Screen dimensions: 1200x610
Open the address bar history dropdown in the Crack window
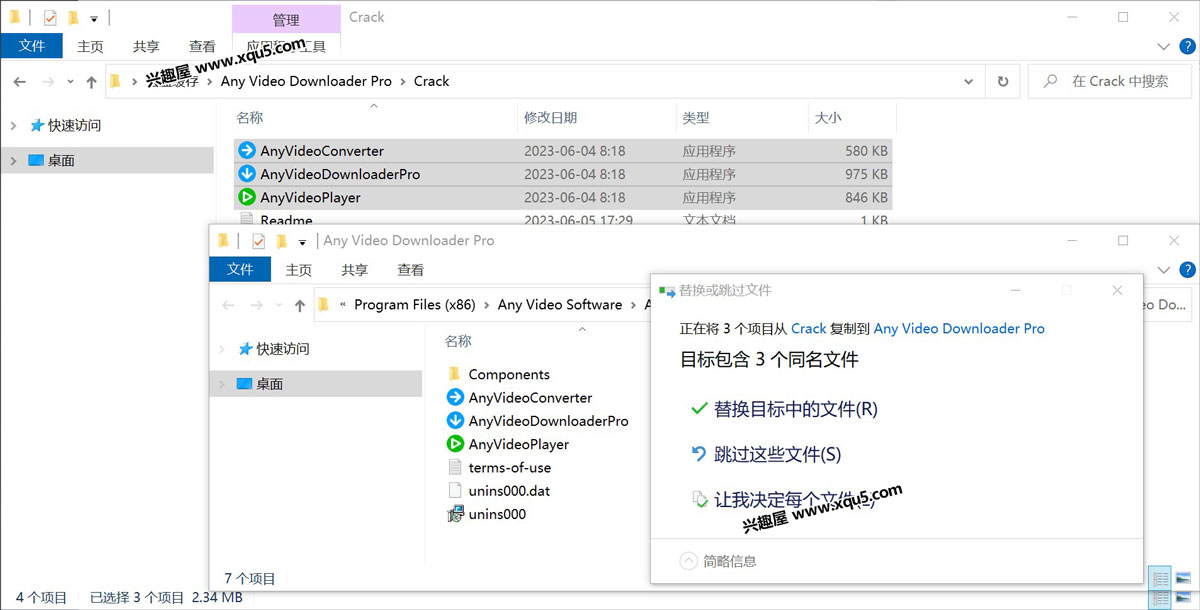tap(968, 82)
